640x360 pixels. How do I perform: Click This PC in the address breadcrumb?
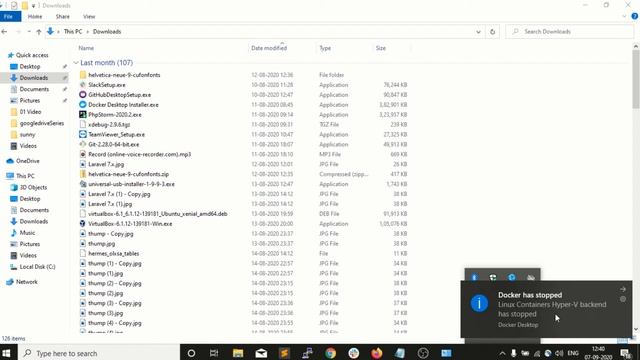[x=73, y=31]
